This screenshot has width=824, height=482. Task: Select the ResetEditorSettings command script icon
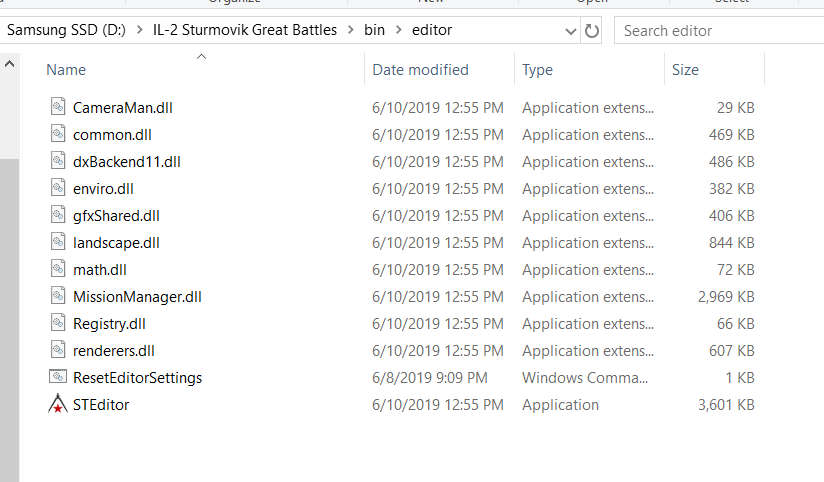tap(58, 377)
